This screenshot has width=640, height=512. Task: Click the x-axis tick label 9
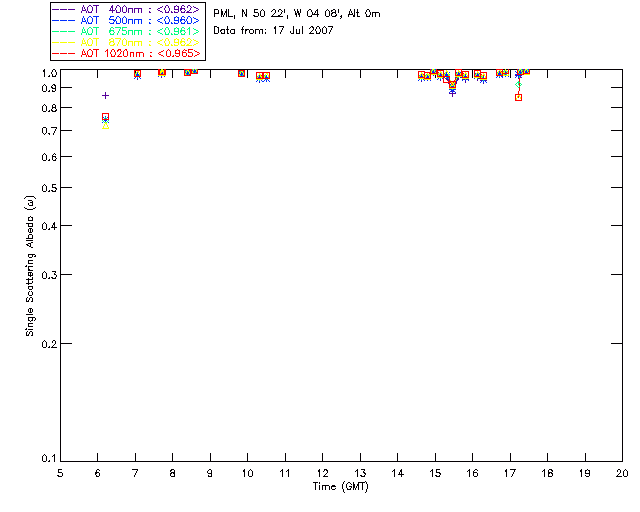tap(210, 473)
